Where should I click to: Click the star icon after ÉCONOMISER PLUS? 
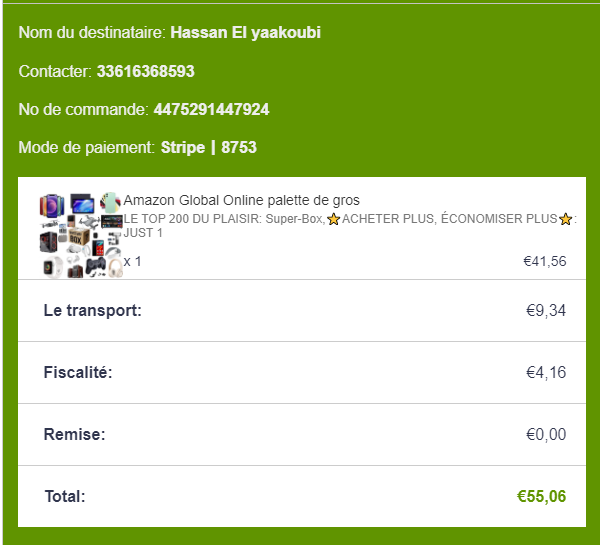tap(565, 220)
